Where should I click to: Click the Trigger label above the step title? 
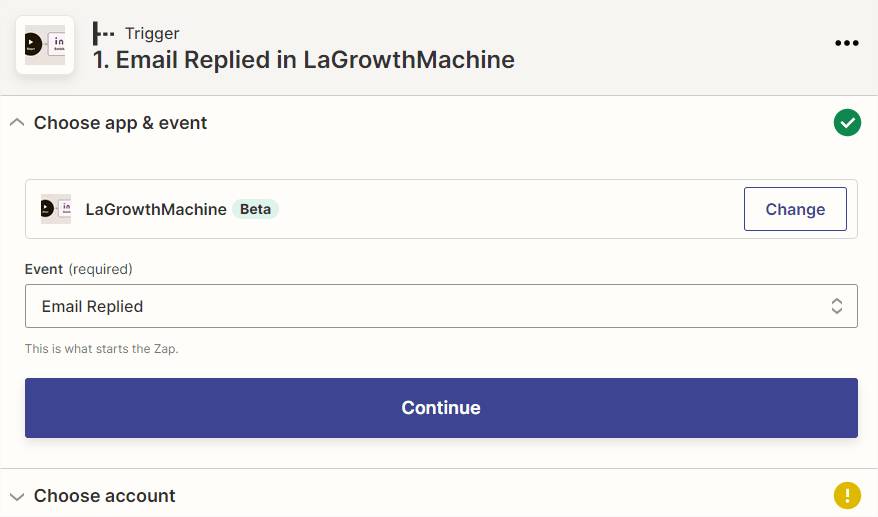tap(152, 33)
